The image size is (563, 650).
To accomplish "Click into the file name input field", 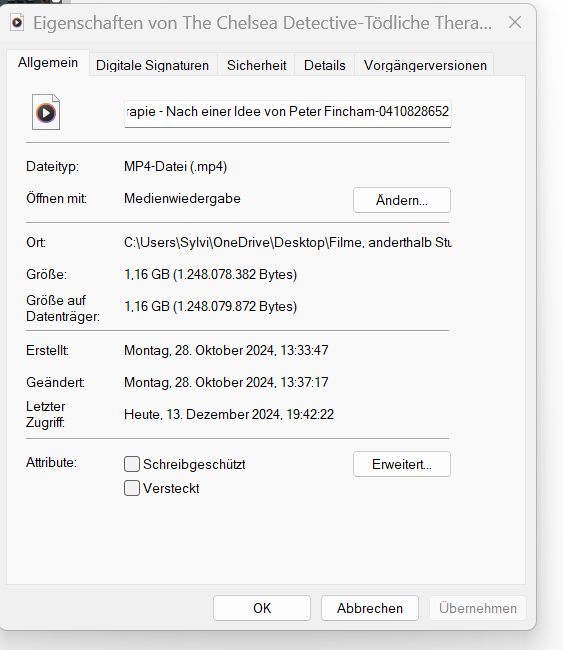I will (x=288, y=114).
